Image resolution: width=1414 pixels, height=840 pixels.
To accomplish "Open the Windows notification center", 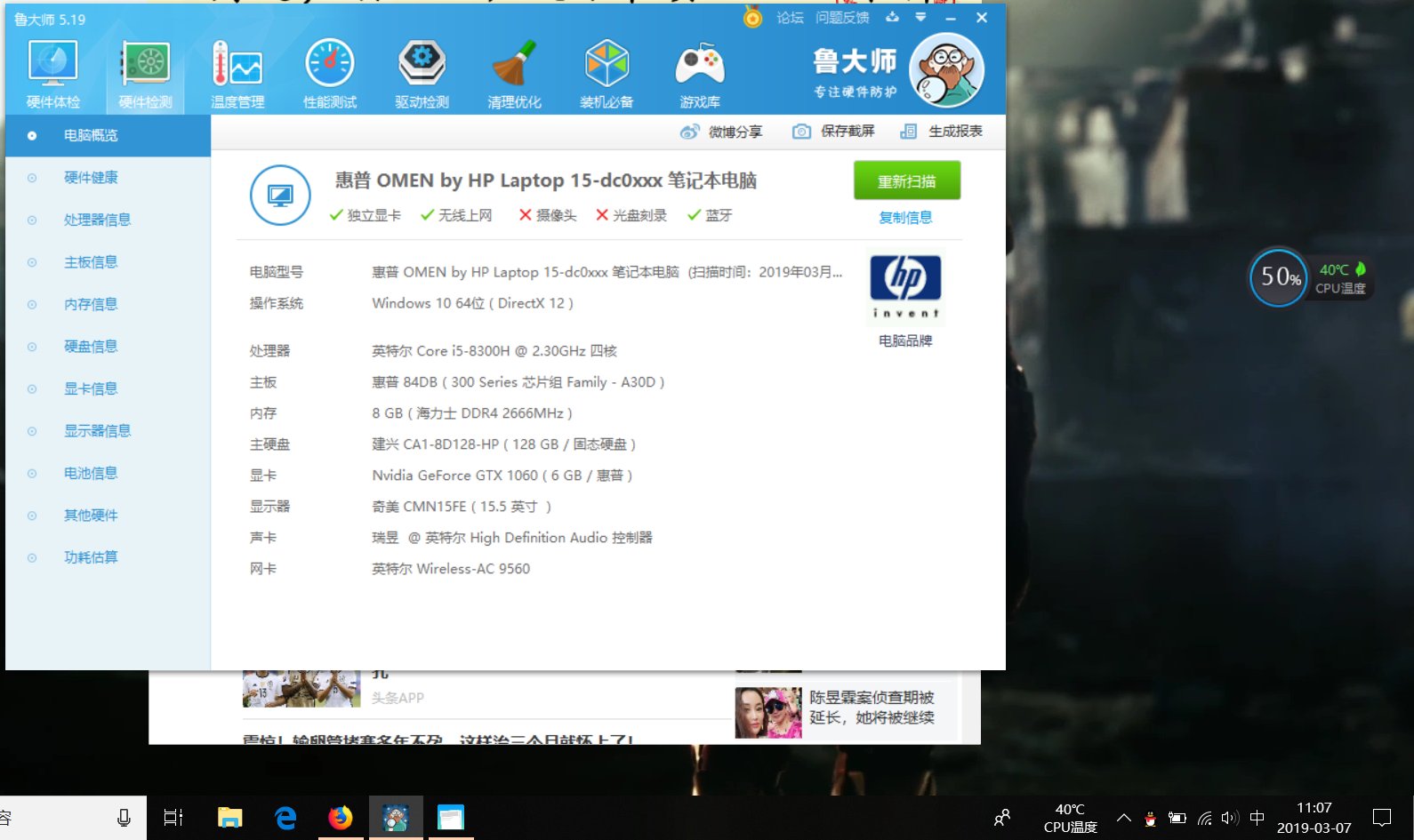I will 1382,818.
